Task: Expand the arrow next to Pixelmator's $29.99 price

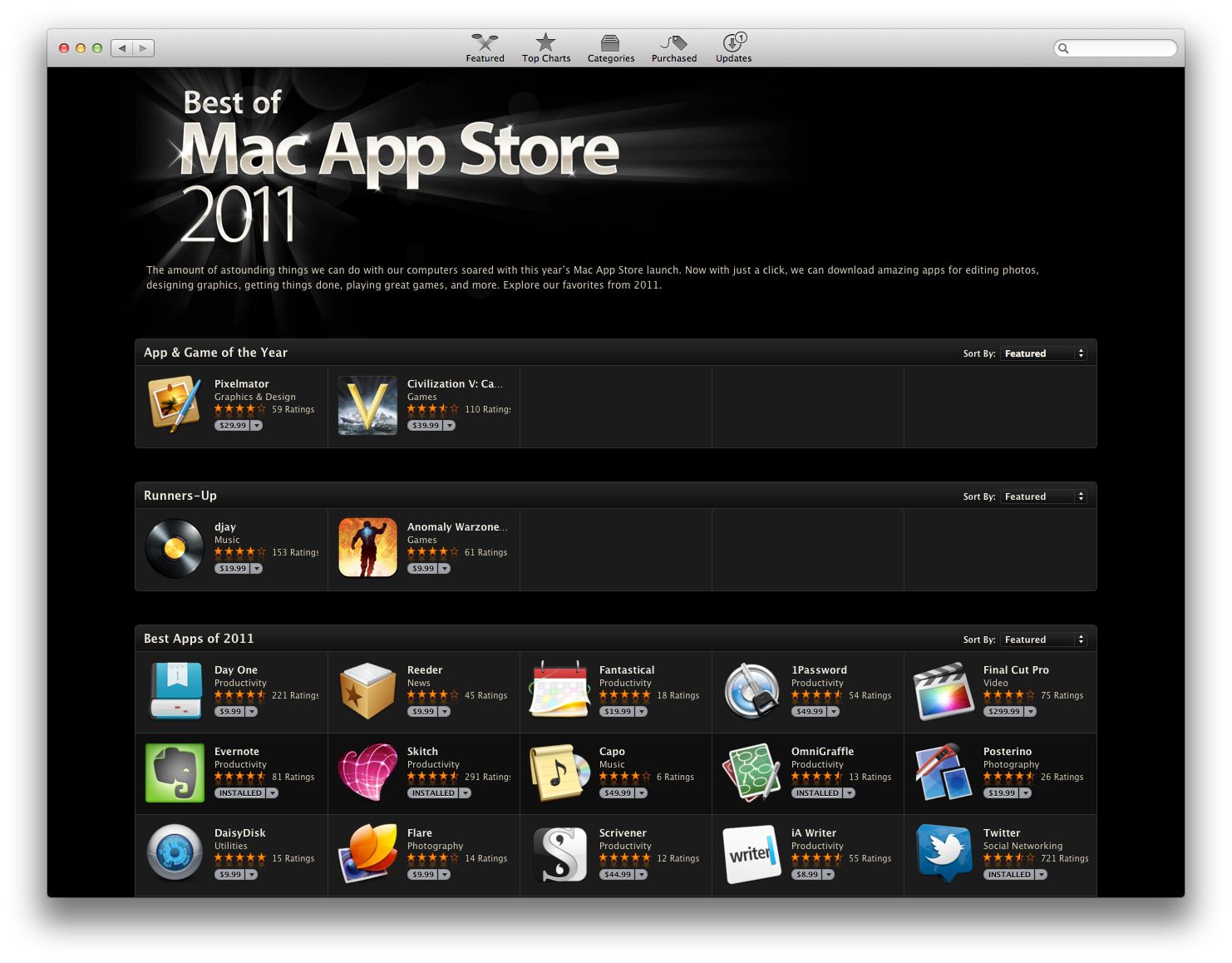Action: 257,426
